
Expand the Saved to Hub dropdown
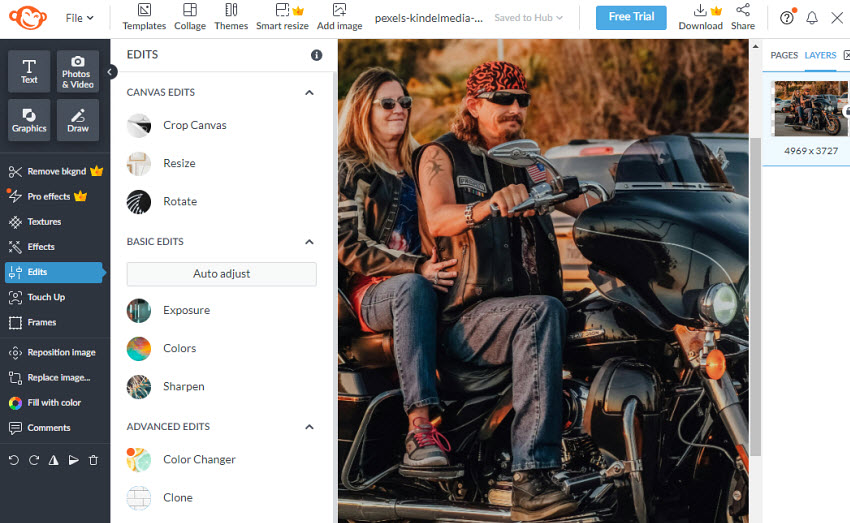point(528,18)
